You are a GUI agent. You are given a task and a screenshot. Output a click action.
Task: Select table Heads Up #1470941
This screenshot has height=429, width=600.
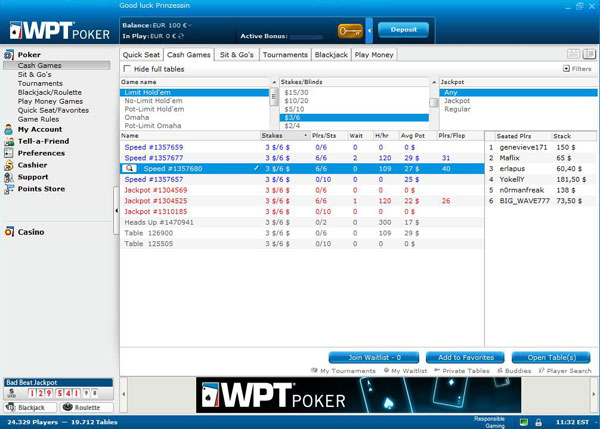pyautogui.click(x=302, y=222)
